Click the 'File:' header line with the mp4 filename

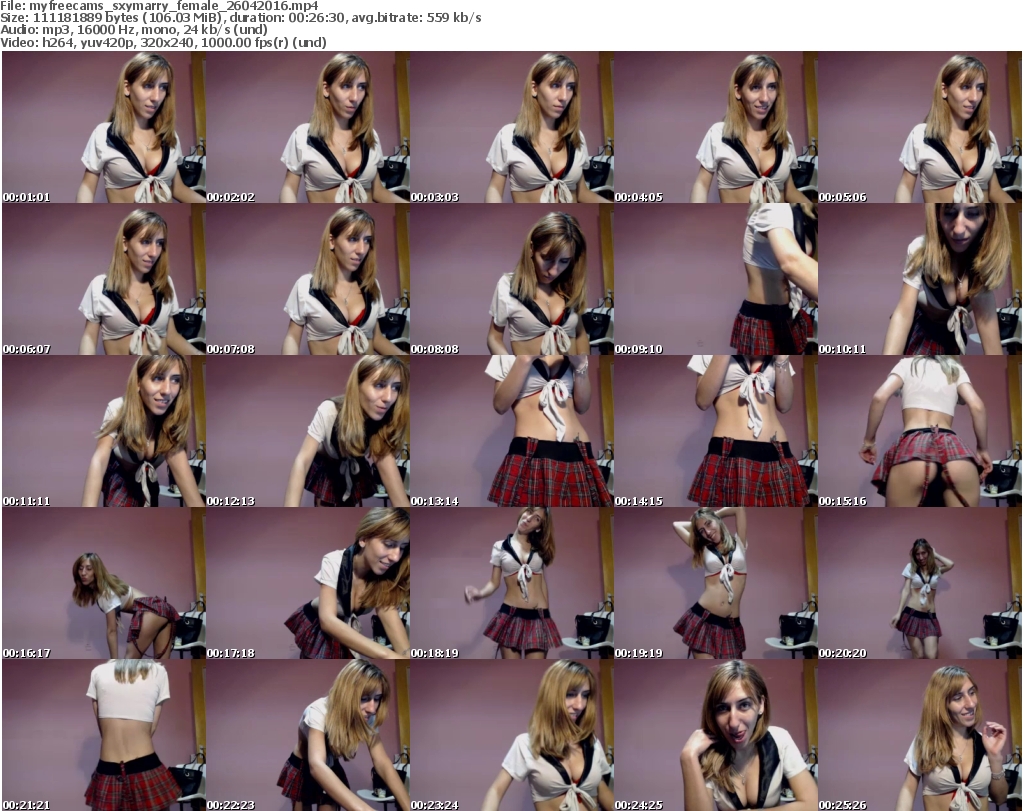(x=159, y=6)
